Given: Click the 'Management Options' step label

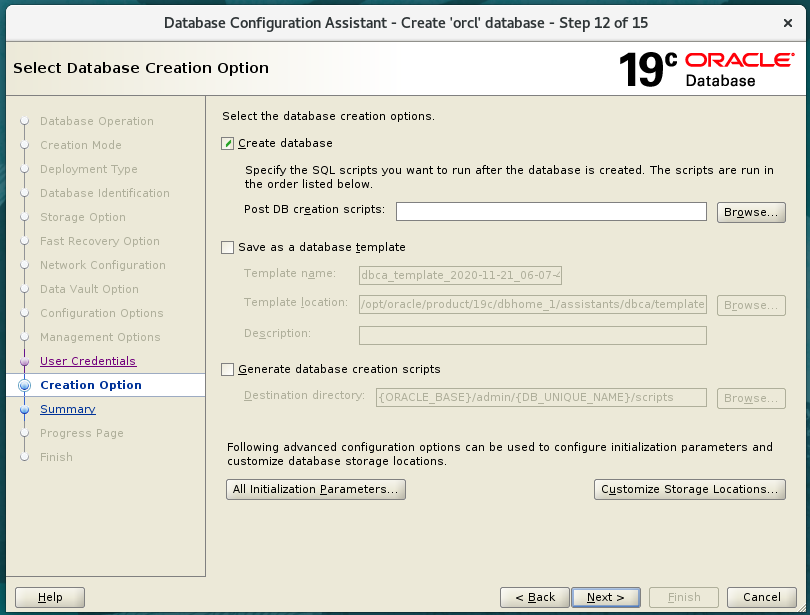Looking at the screenshot, I should (100, 337).
